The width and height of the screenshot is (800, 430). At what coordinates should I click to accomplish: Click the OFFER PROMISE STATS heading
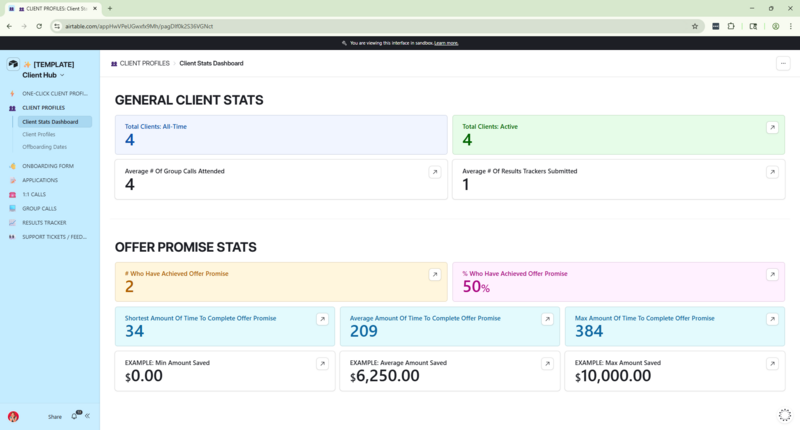[x=186, y=247]
